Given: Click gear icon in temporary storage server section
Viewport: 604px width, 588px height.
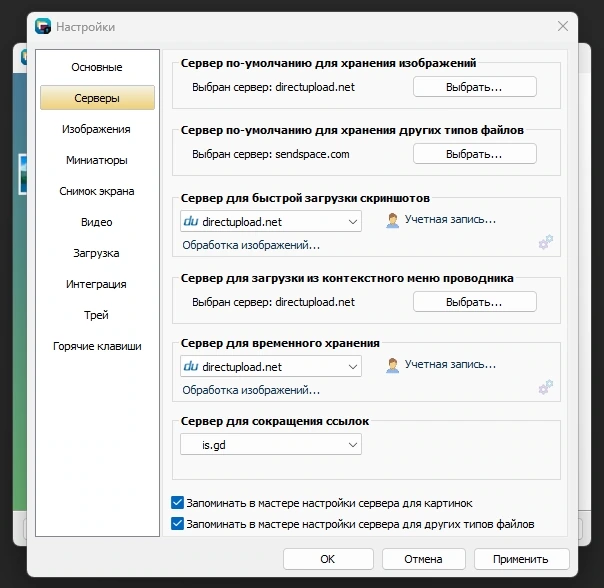Looking at the screenshot, I should 546,387.
